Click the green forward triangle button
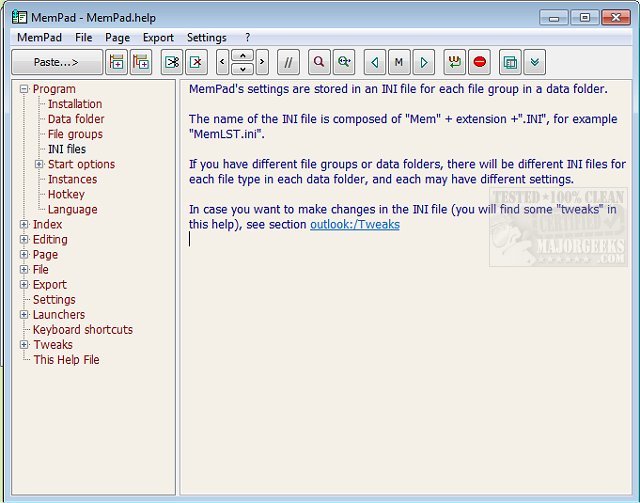 (x=424, y=62)
